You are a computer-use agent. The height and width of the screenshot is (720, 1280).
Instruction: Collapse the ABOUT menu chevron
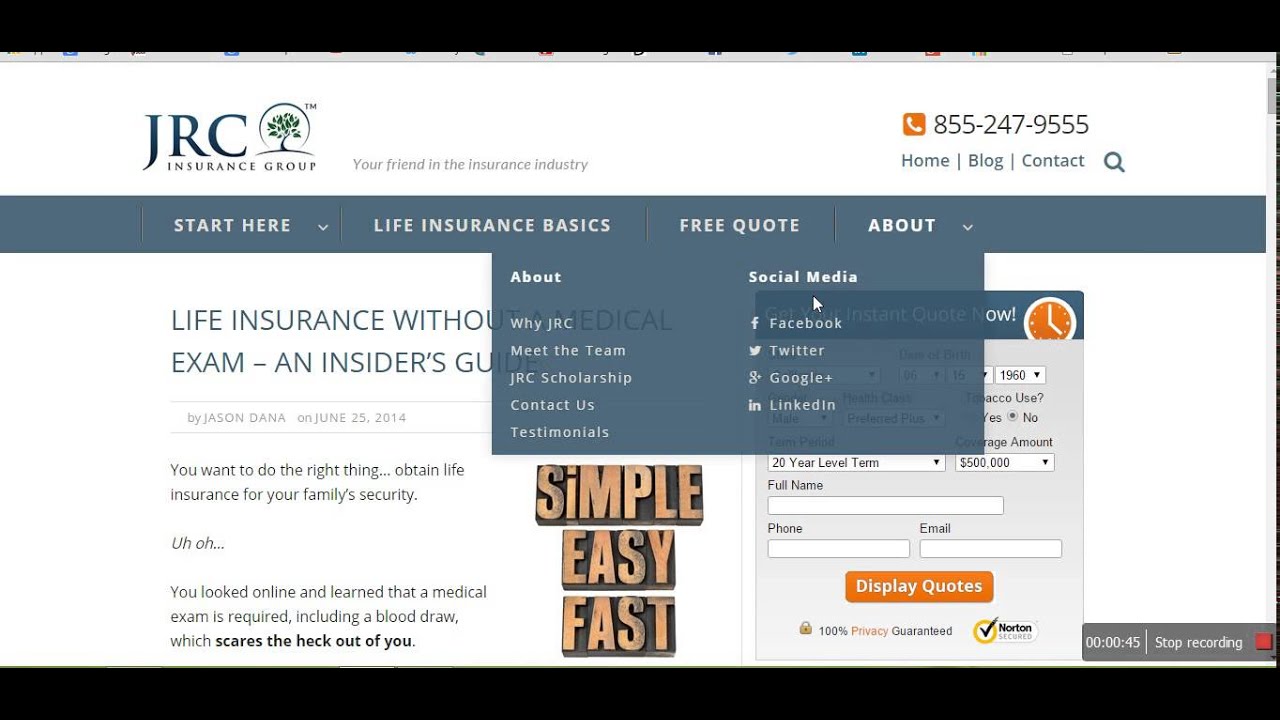pos(967,227)
